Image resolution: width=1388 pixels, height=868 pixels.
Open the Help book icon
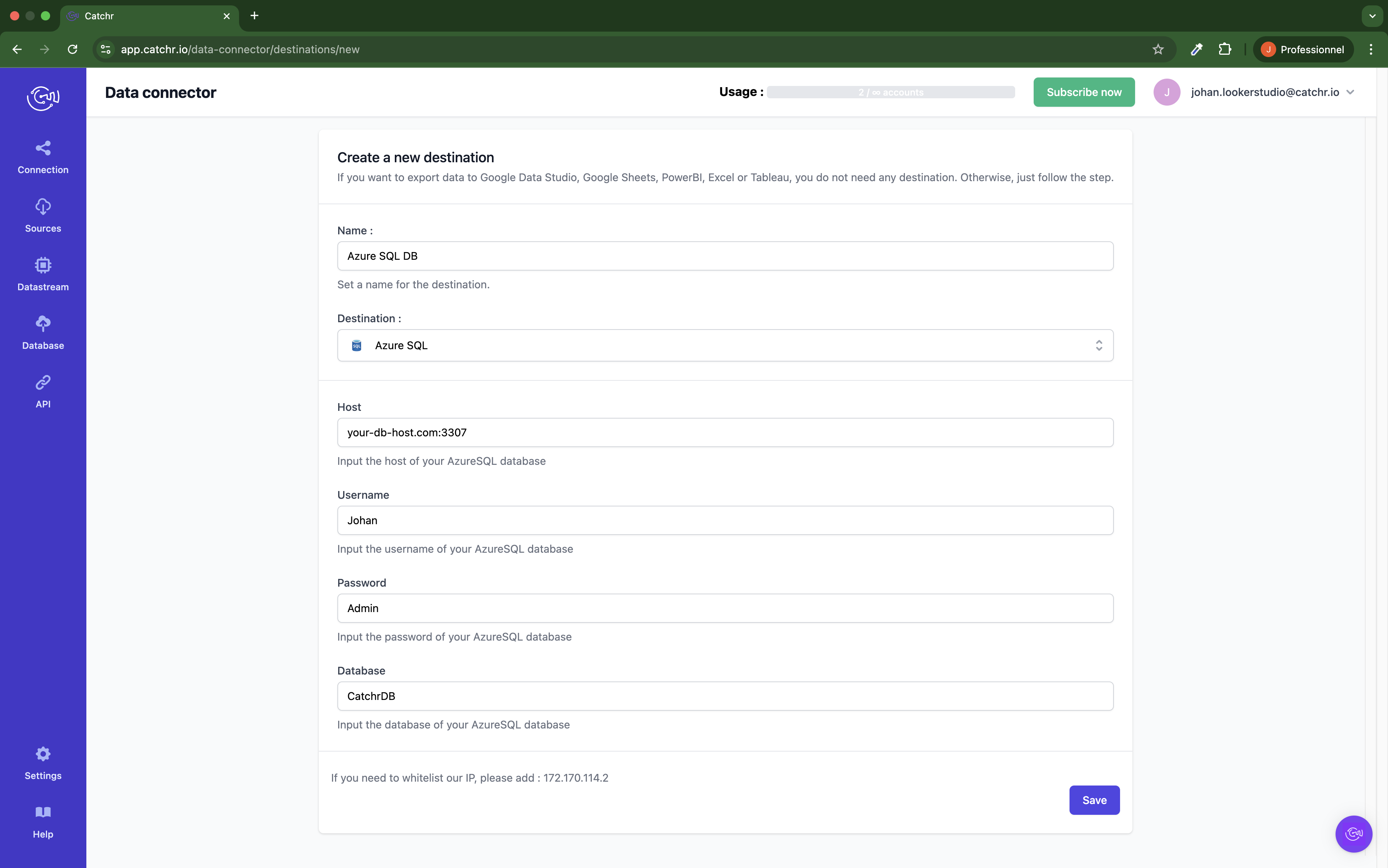(x=43, y=812)
